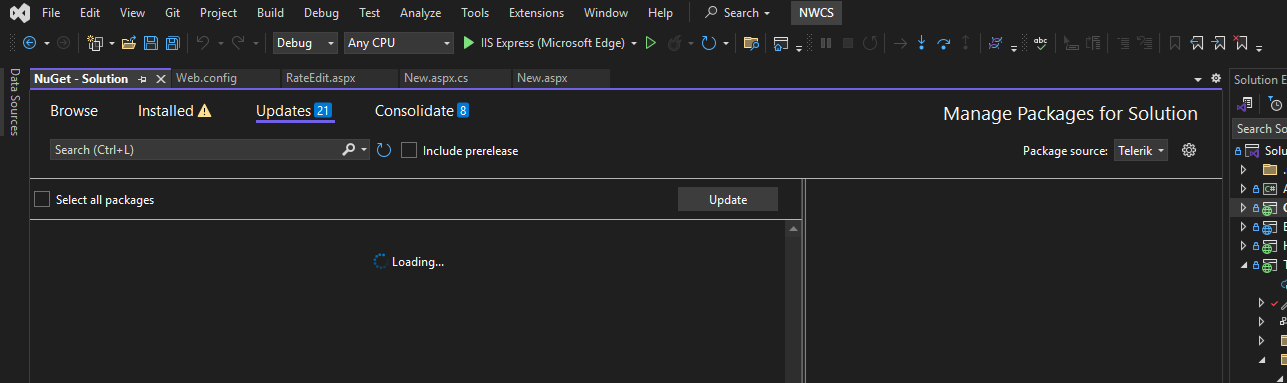Enable the Include prerelease checkbox
The image size is (1287, 383).
coord(408,150)
